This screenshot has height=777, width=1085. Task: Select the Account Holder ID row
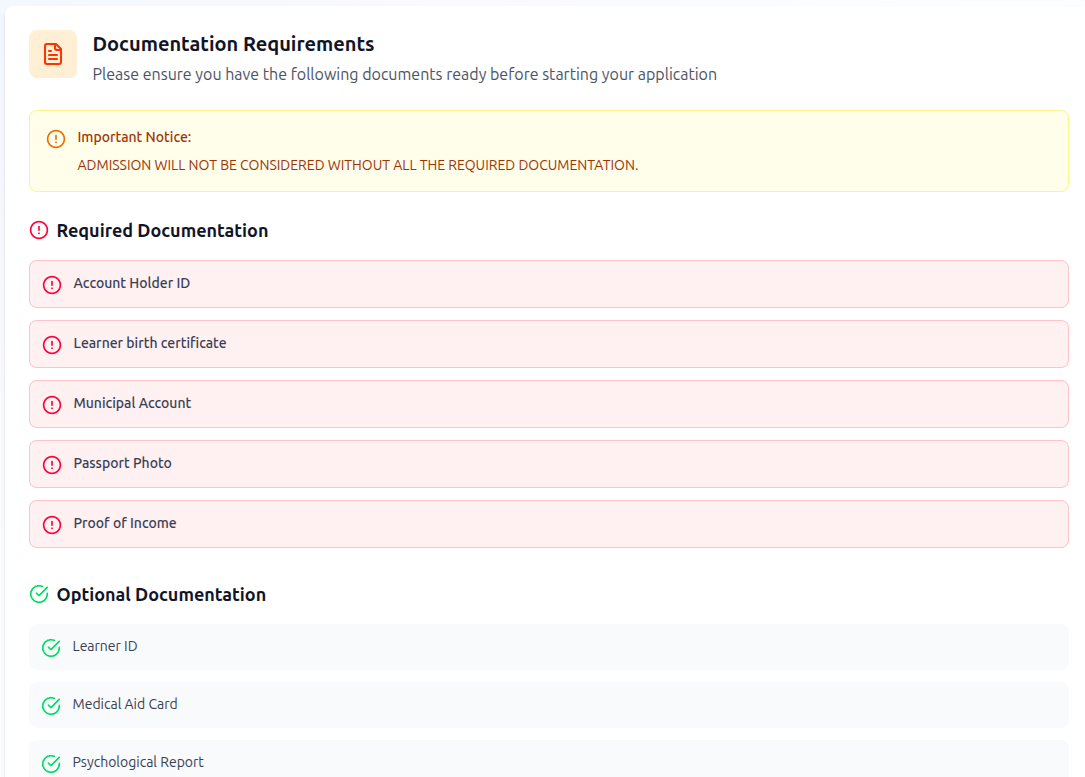(548, 284)
